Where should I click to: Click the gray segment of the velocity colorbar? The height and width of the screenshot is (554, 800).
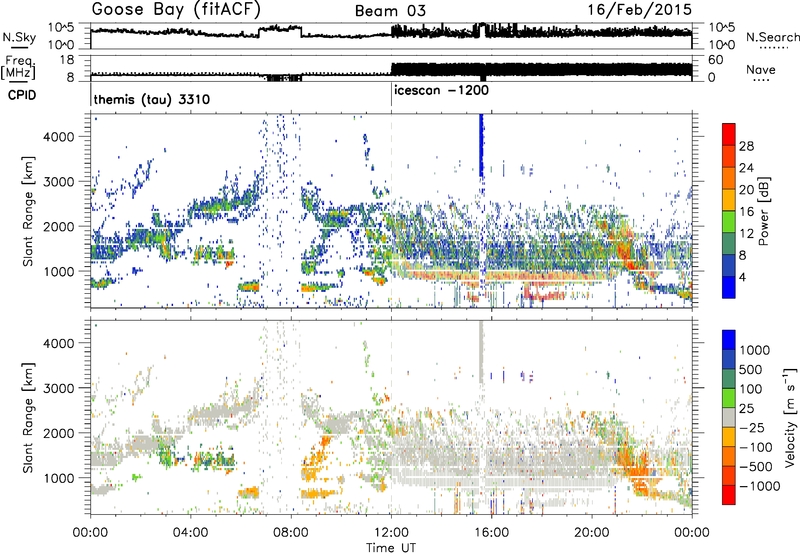pos(729,417)
